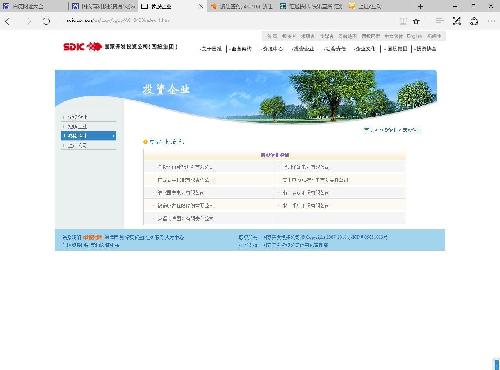
Task: Click the SDIC logo on the site header
Action: [82, 47]
